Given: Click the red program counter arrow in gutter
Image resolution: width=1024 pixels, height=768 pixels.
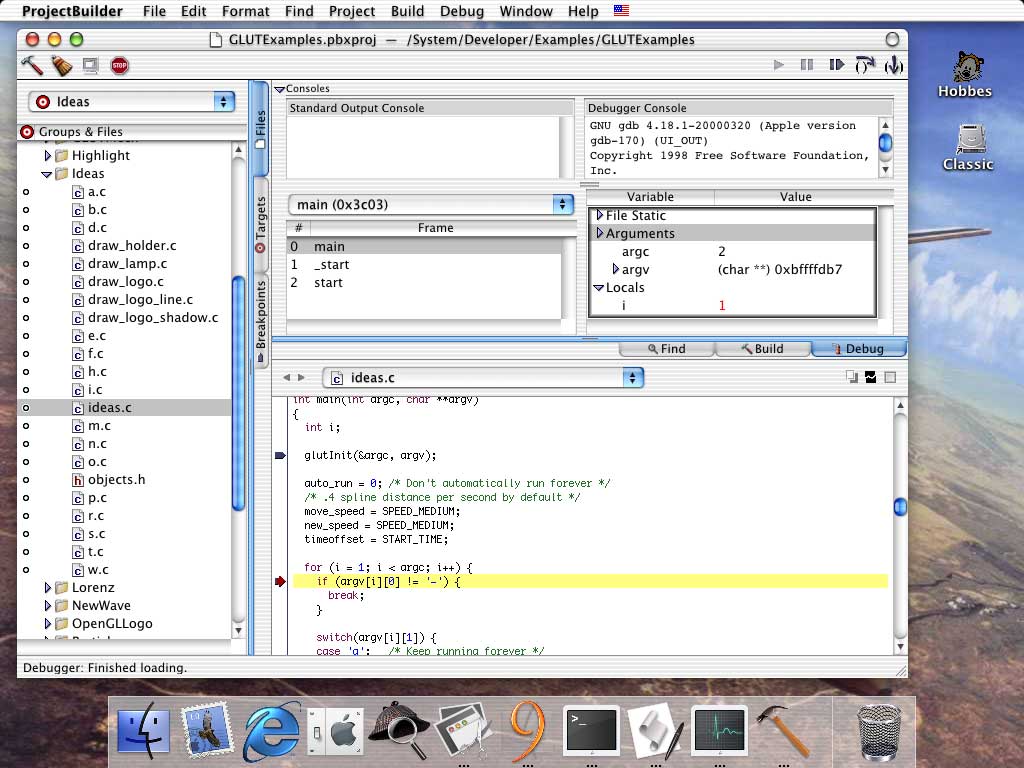Looking at the screenshot, I should click(280, 581).
